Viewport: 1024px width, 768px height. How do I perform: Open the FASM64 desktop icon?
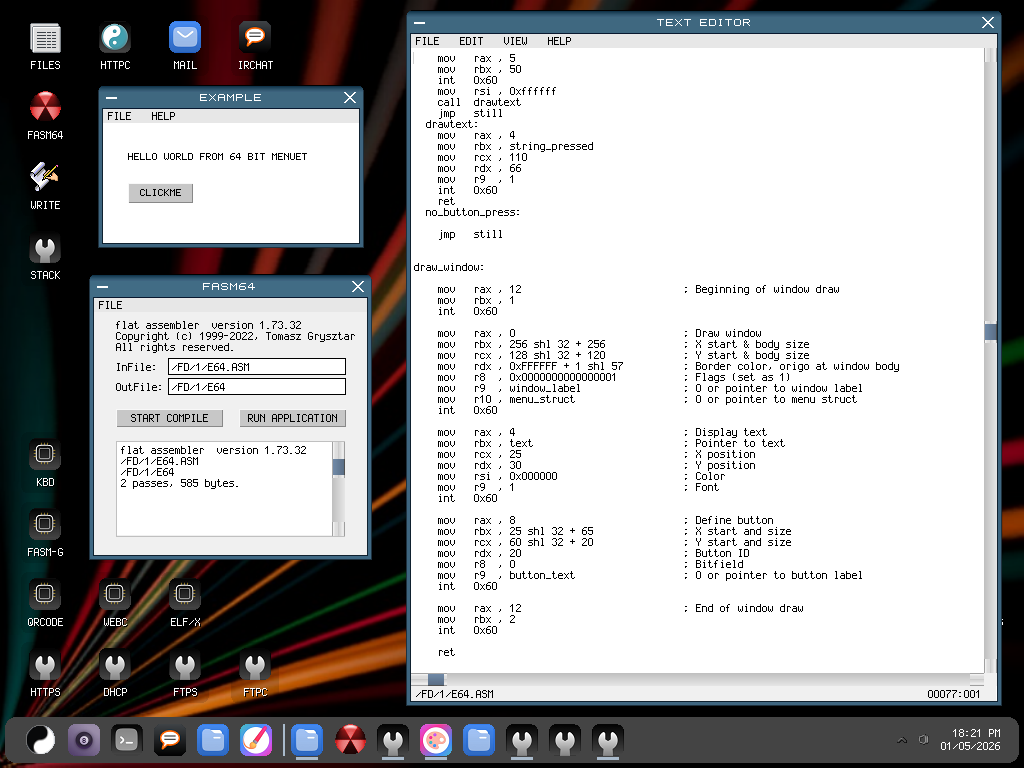pos(45,116)
